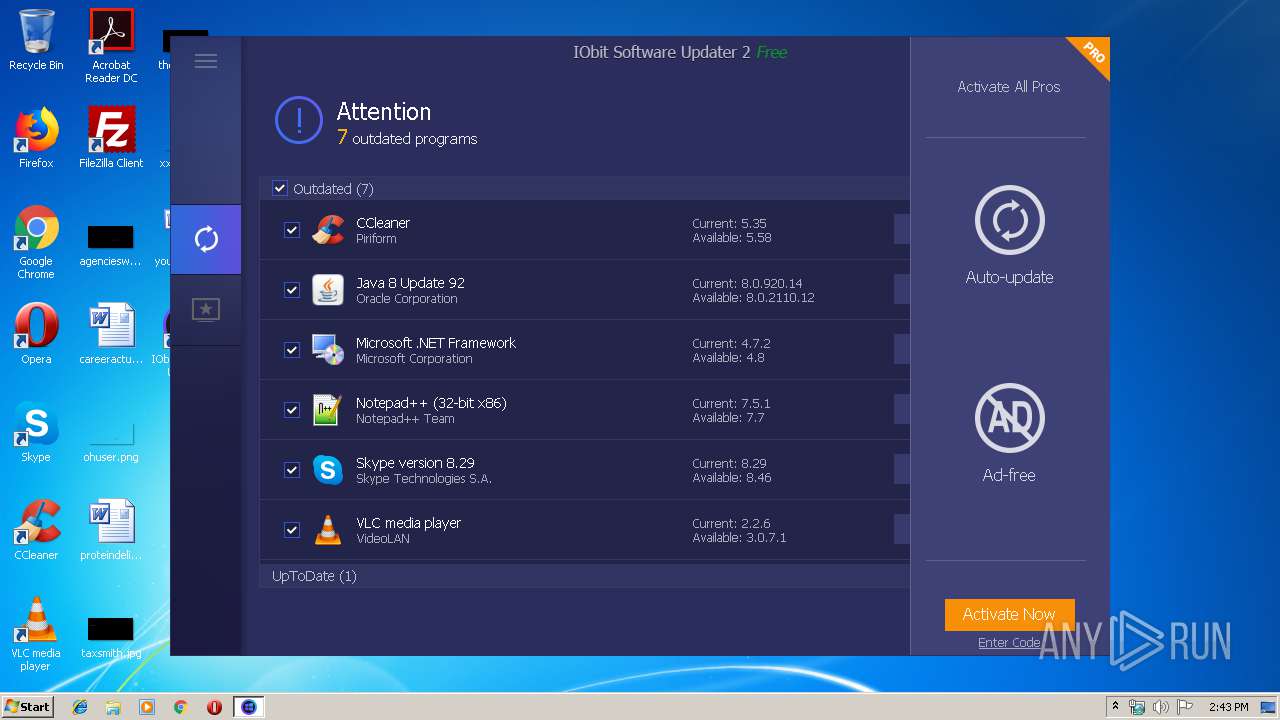Click the taskbar clock showing 2:43 PM
Viewport: 1280px width, 720px height.
tap(1228, 707)
